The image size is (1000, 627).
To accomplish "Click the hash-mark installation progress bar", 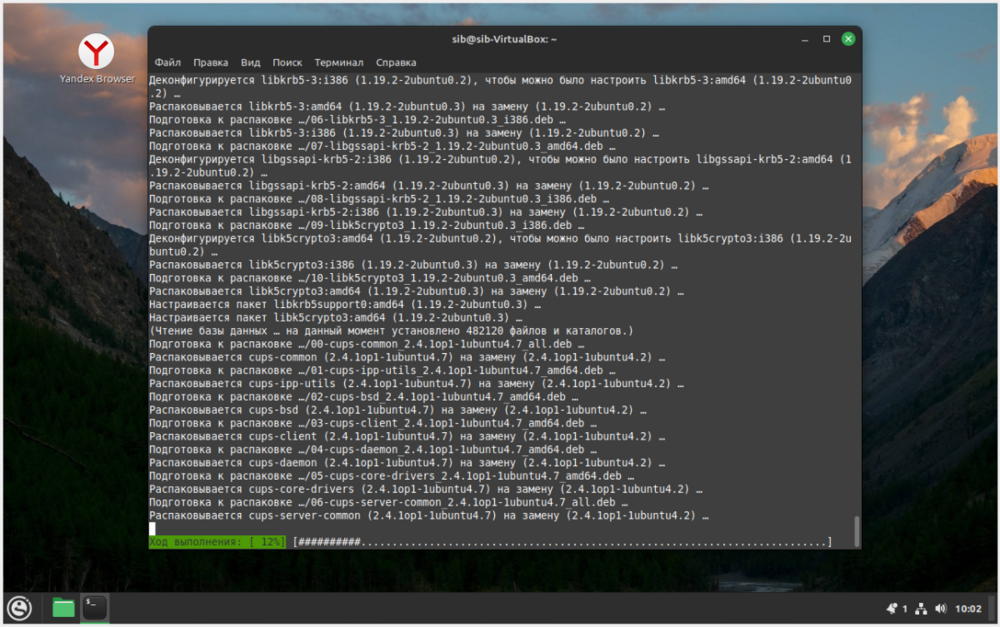I will (562, 542).
